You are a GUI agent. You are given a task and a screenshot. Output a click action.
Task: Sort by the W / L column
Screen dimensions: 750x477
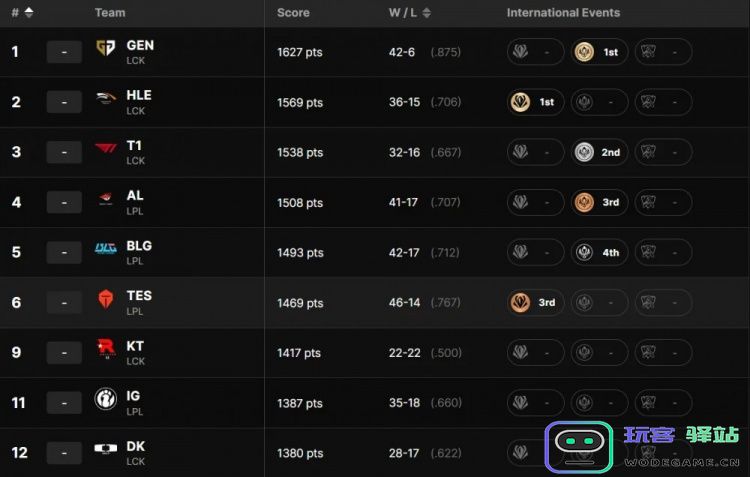(409, 13)
